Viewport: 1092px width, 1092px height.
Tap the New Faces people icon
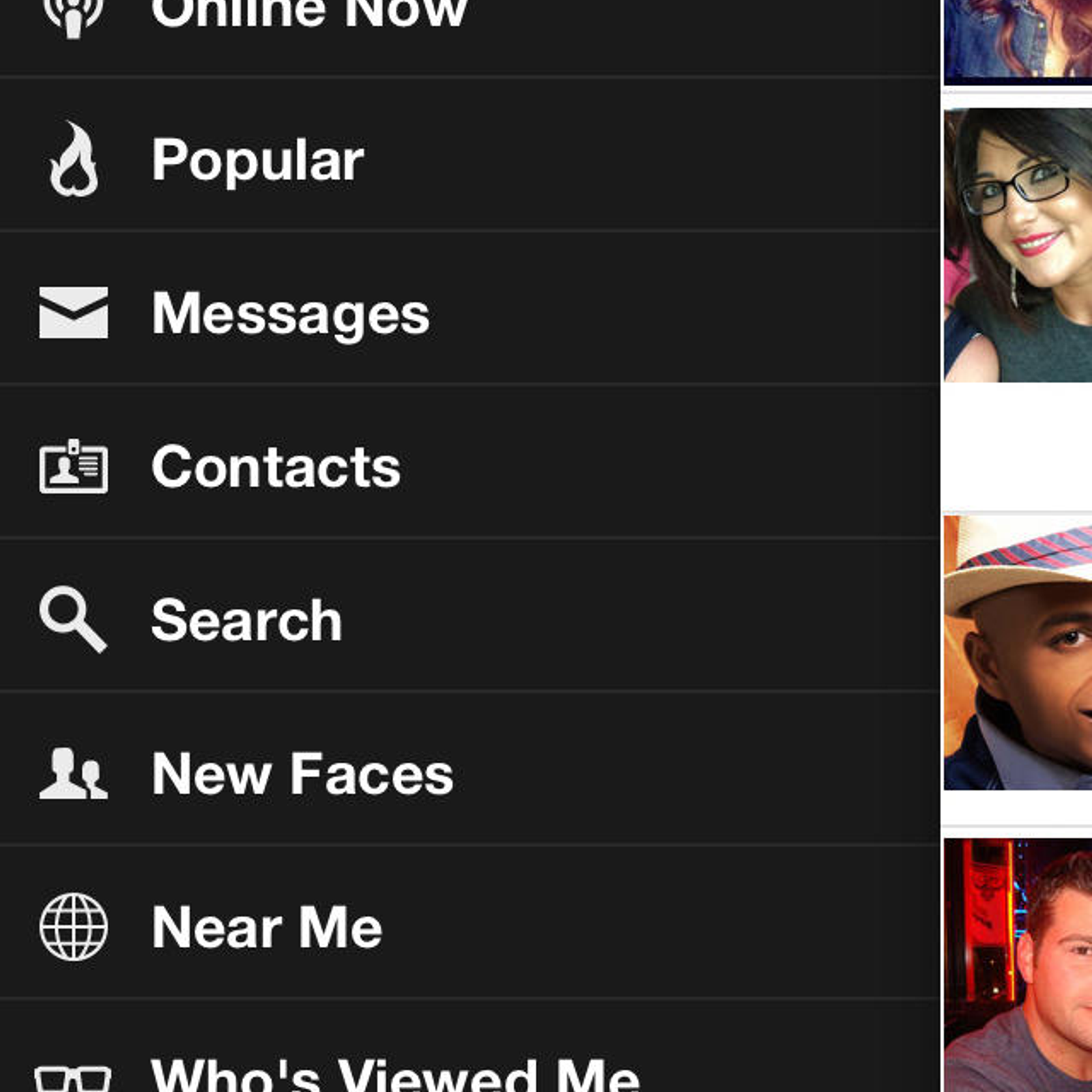(x=74, y=773)
